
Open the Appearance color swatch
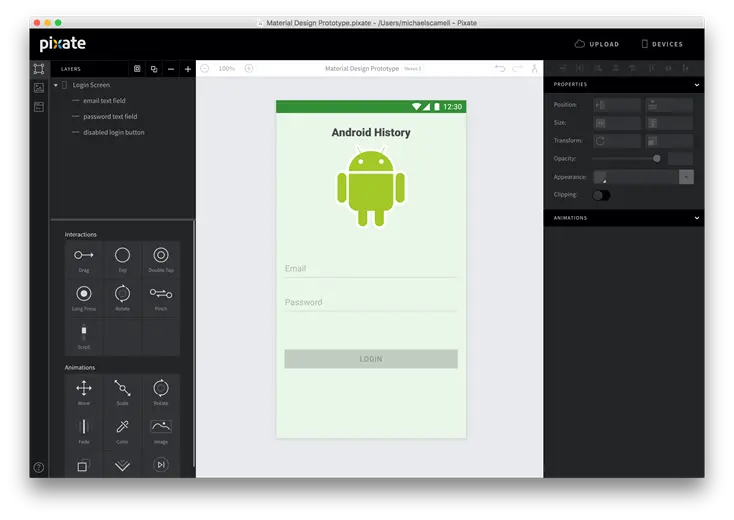coord(601,177)
